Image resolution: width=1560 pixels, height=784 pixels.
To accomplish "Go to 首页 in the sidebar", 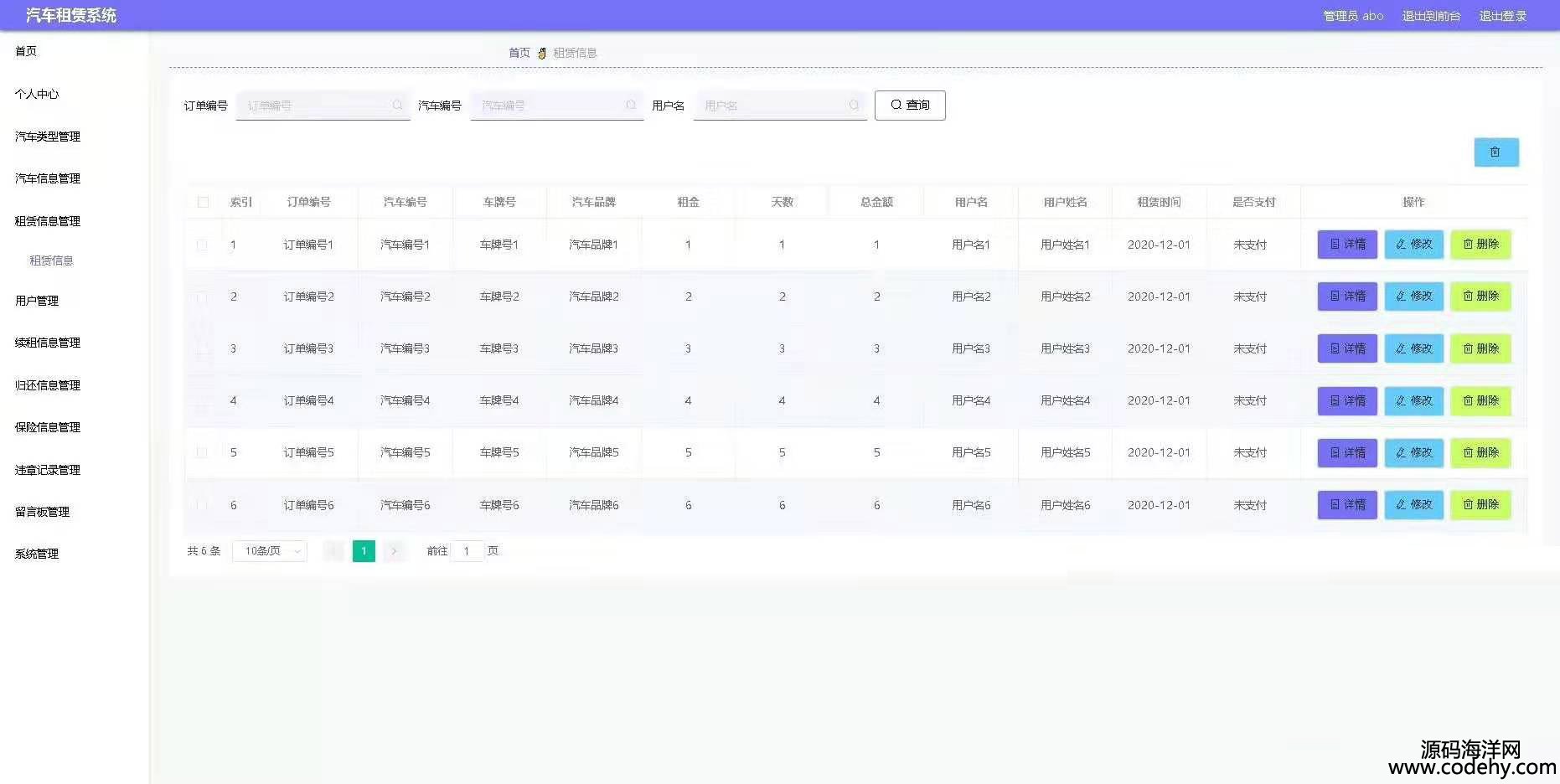I will click(x=26, y=51).
